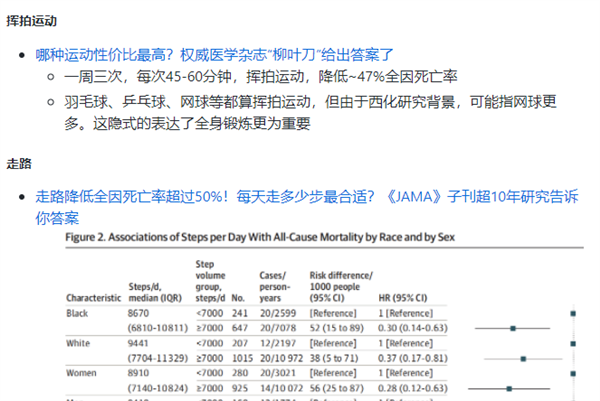Image resolution: width=600 pixels, height=401 pixels.
Task: Click the No. value 925
Action: (x=240, y=388)
